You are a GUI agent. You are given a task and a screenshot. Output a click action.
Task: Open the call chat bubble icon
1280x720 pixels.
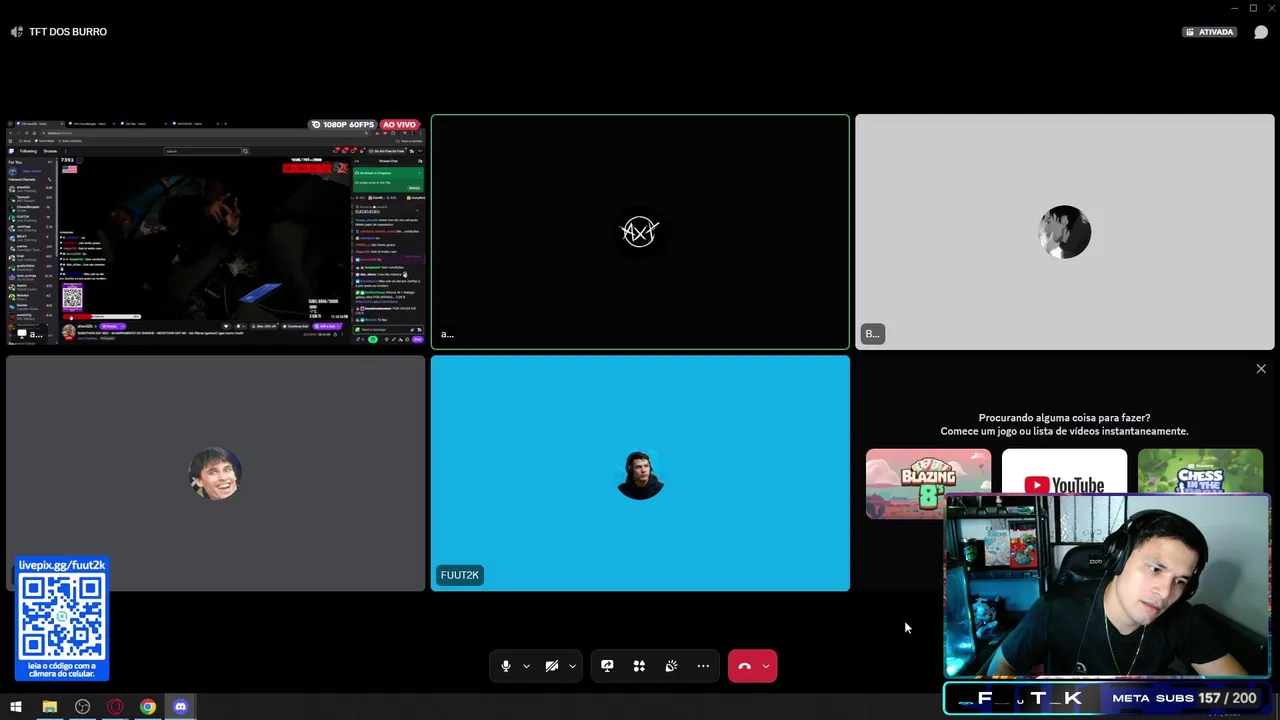pos(1261,32)
